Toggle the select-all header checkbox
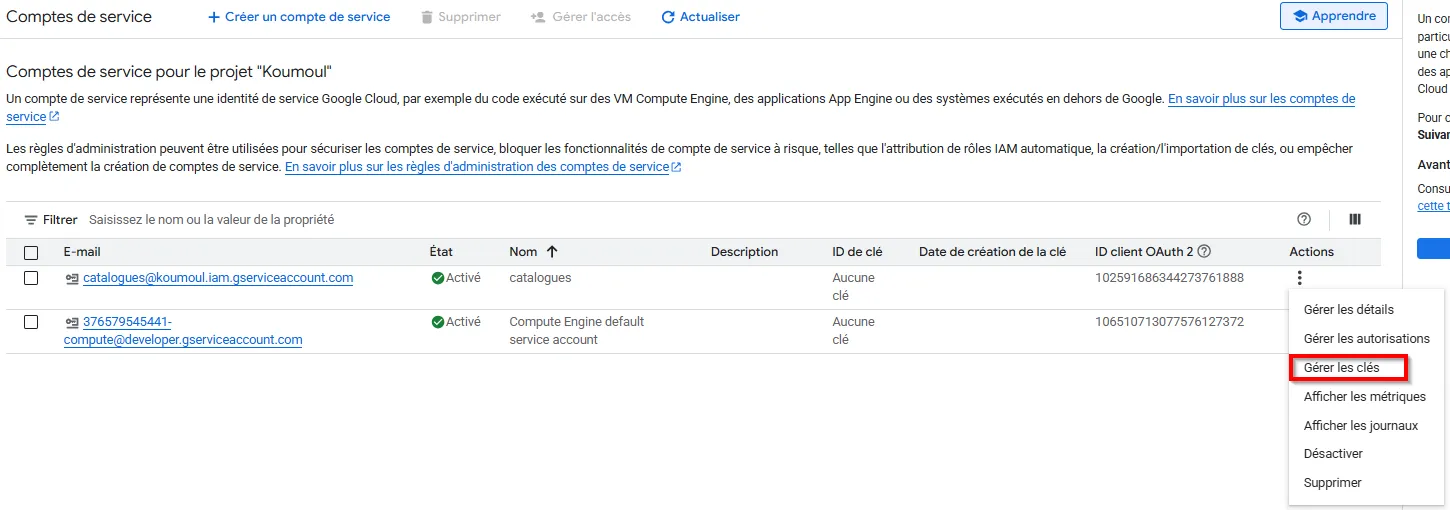 (x=31, y=252)
